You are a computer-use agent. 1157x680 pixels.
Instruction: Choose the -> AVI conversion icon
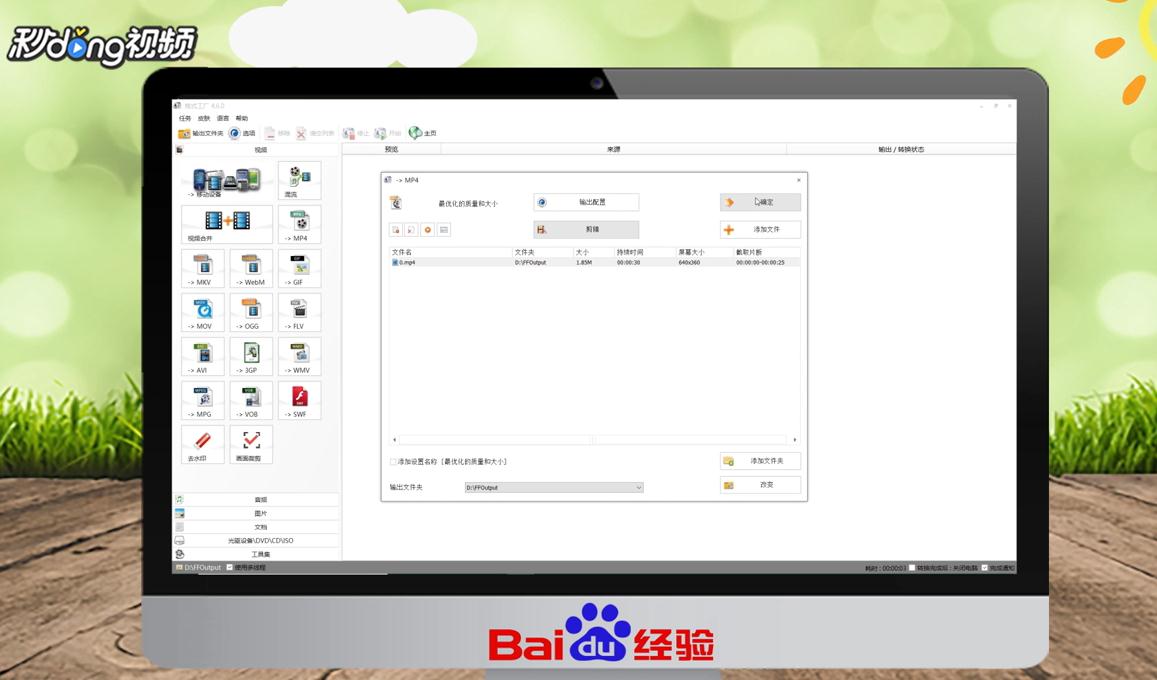point(203,356)
